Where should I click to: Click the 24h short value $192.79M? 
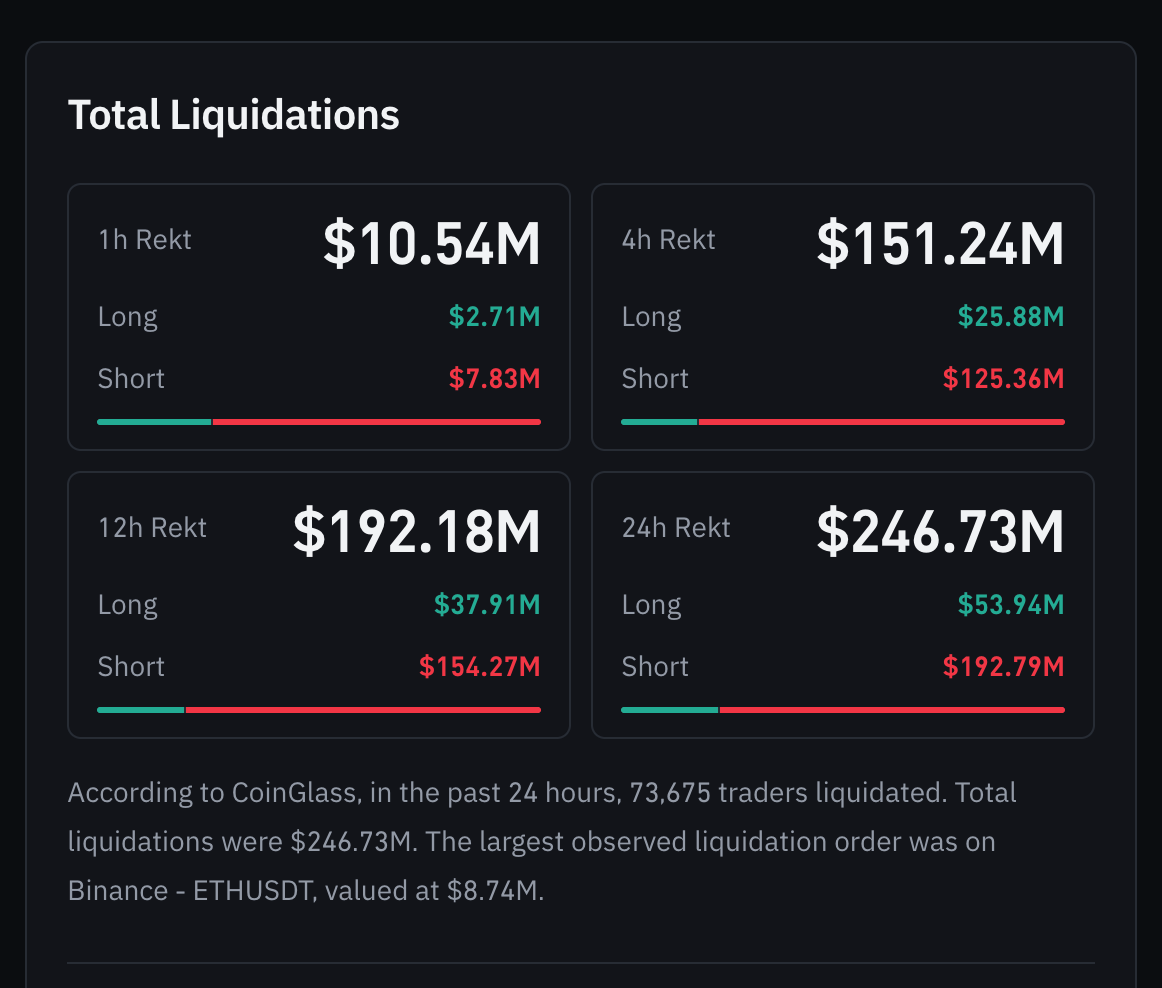1003,667
